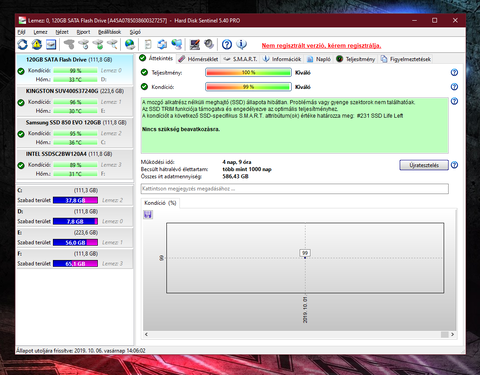480x375 pixels.
Task: Open the Fájl menu
Action: click(x=21, y=32)
